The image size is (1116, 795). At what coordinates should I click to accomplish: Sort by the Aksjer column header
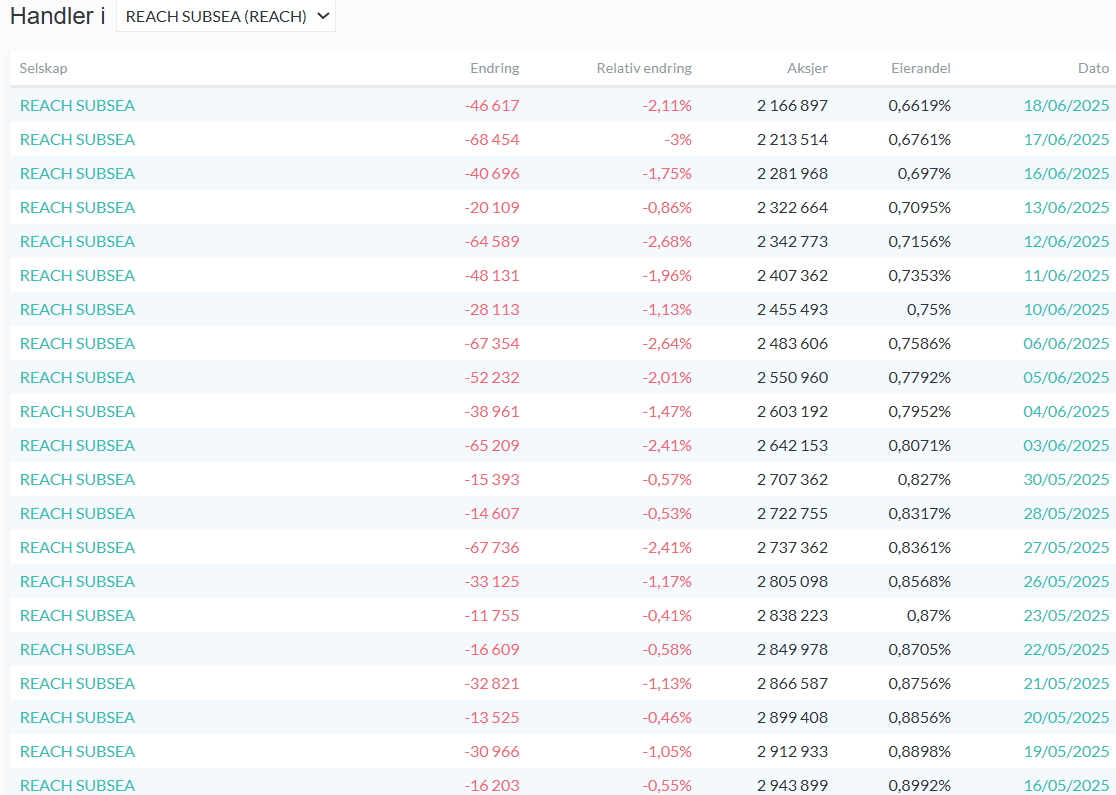pyautogui.click(x=807, y=68)
